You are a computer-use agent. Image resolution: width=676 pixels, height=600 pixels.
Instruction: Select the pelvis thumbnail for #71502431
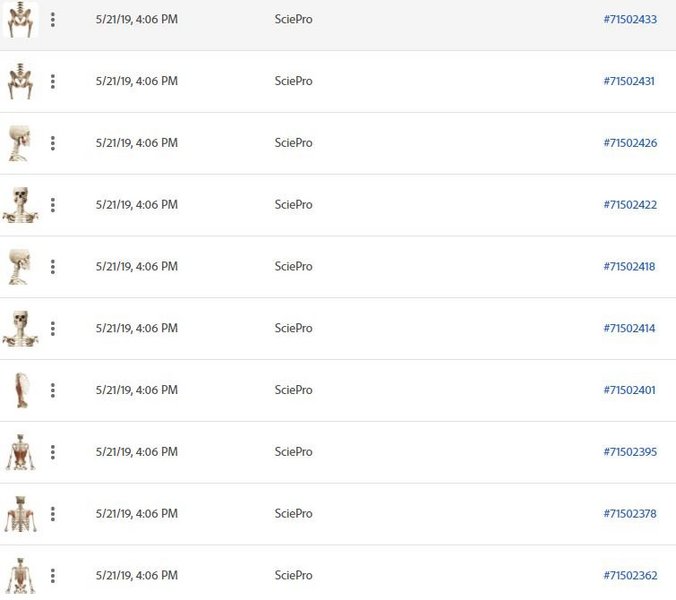[x=20, y=81]
